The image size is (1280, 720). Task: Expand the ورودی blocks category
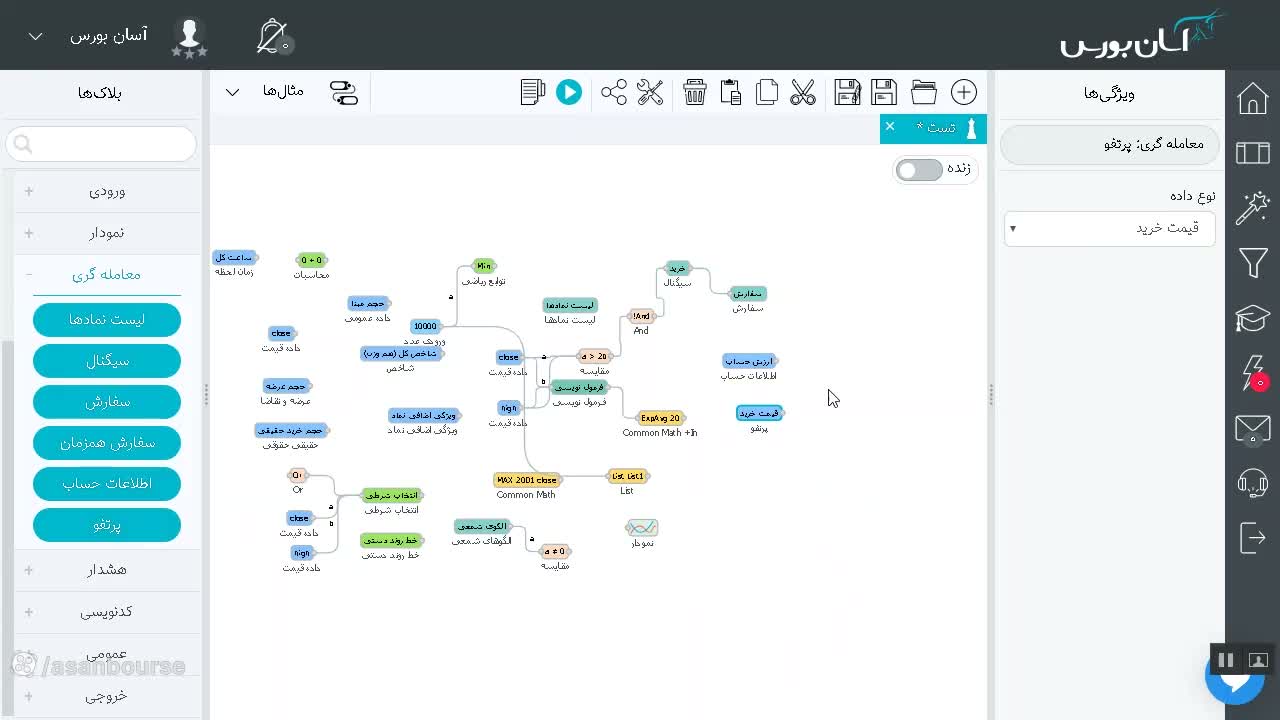click(107, 191)
